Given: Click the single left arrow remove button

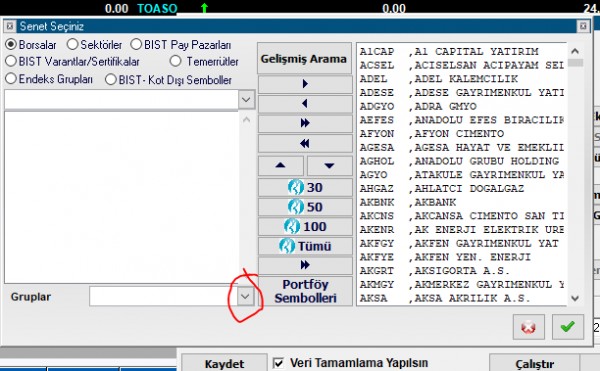Looking at the screenshot, I should click(x=305, y=104).
